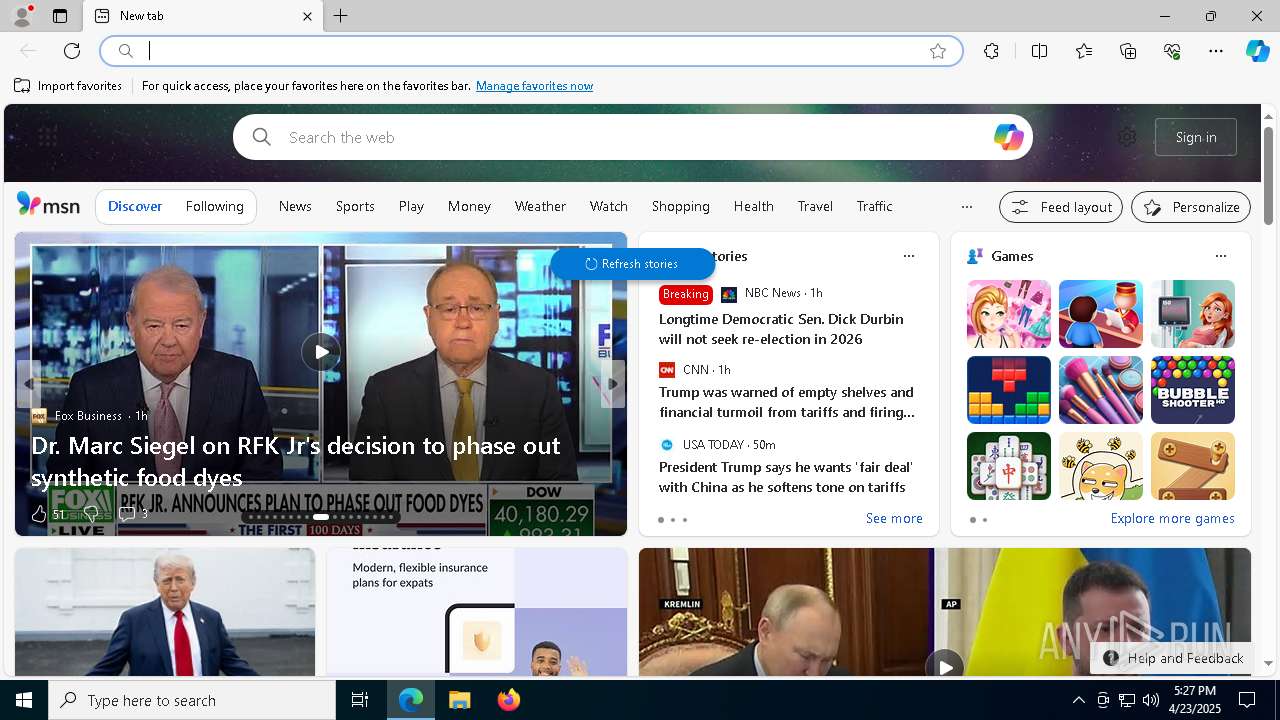Expand more navigation categories ellipsis
The width and height of the screenshot is (1280, 720).
966,207
